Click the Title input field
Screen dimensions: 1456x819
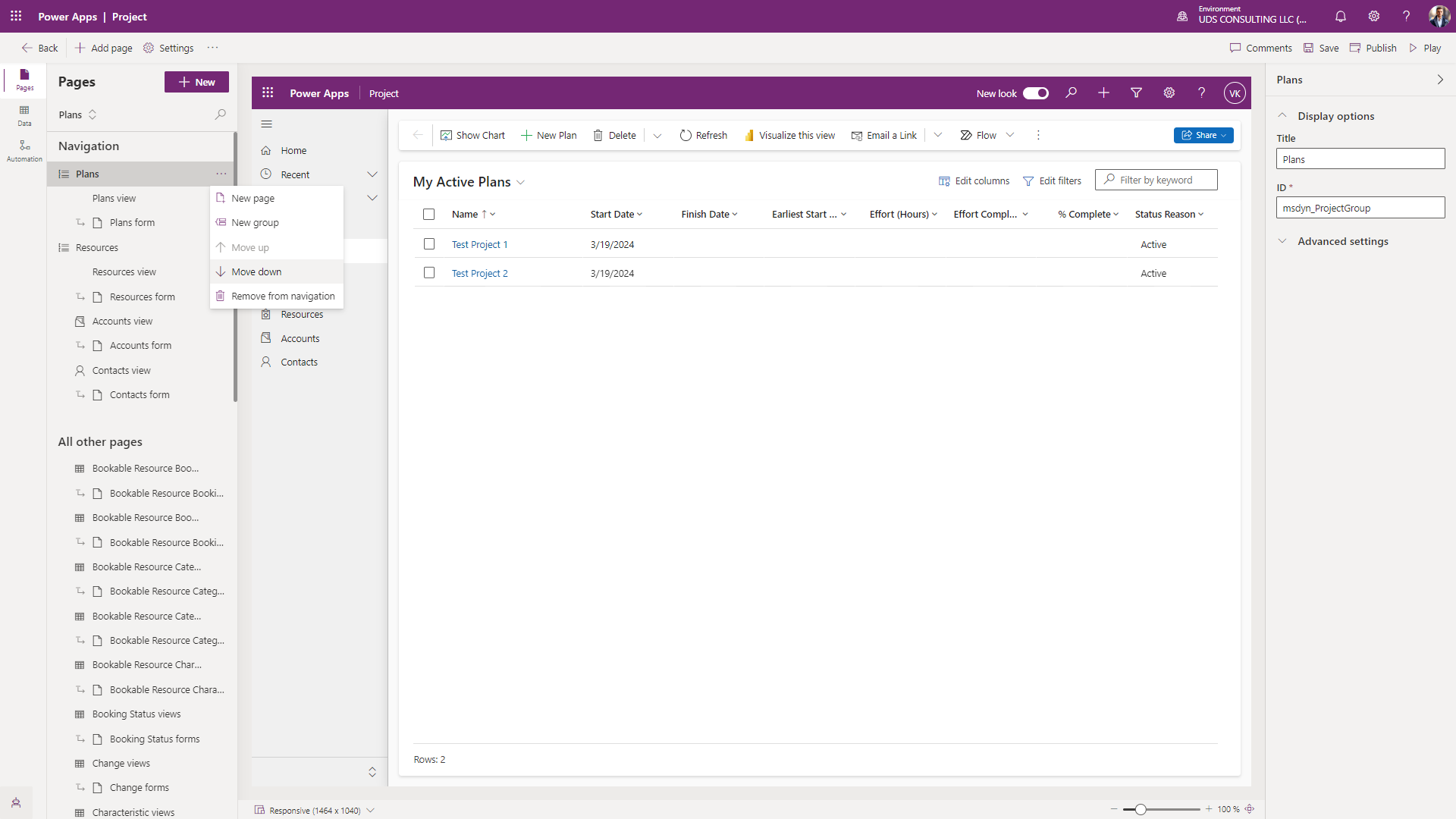click(1360, 159)
